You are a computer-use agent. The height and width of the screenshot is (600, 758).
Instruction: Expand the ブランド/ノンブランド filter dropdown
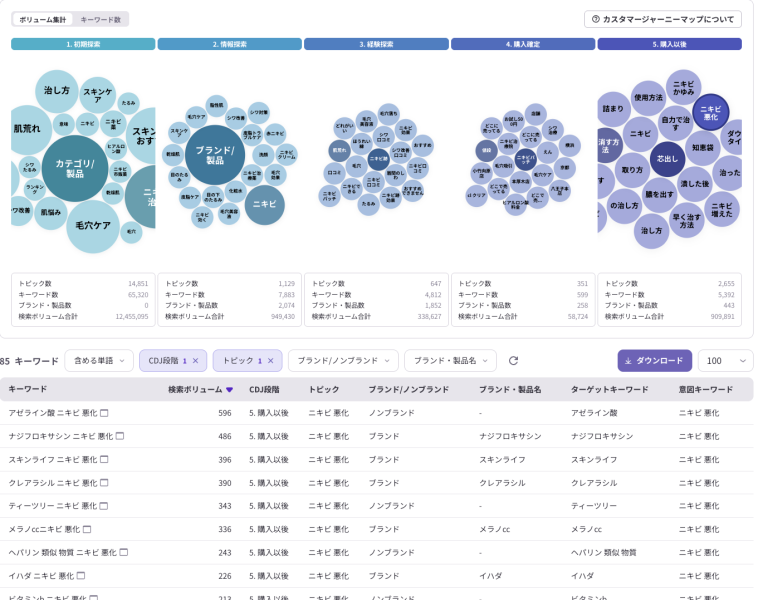343,361
